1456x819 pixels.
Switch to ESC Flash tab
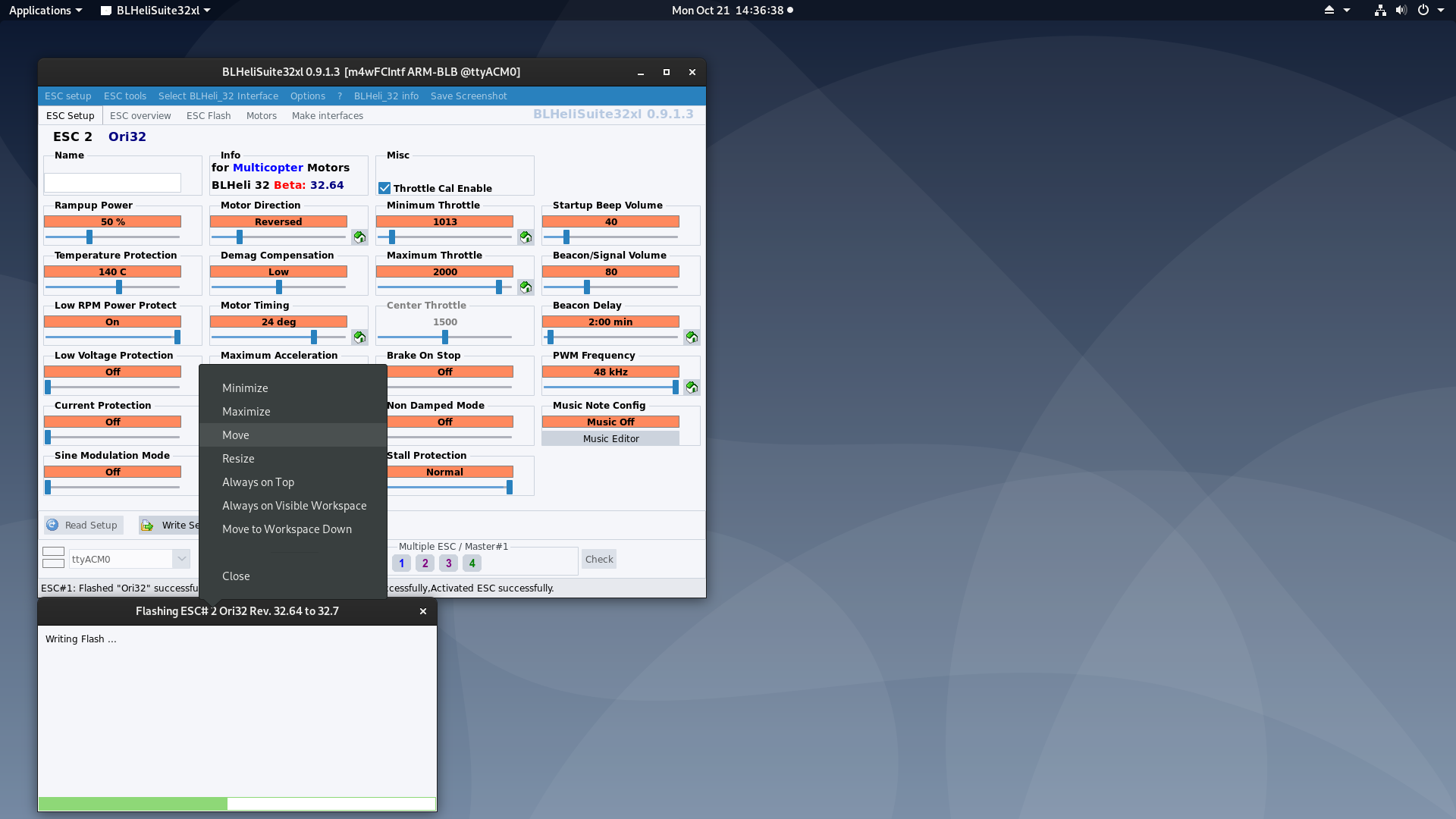(x=209, y=115)
